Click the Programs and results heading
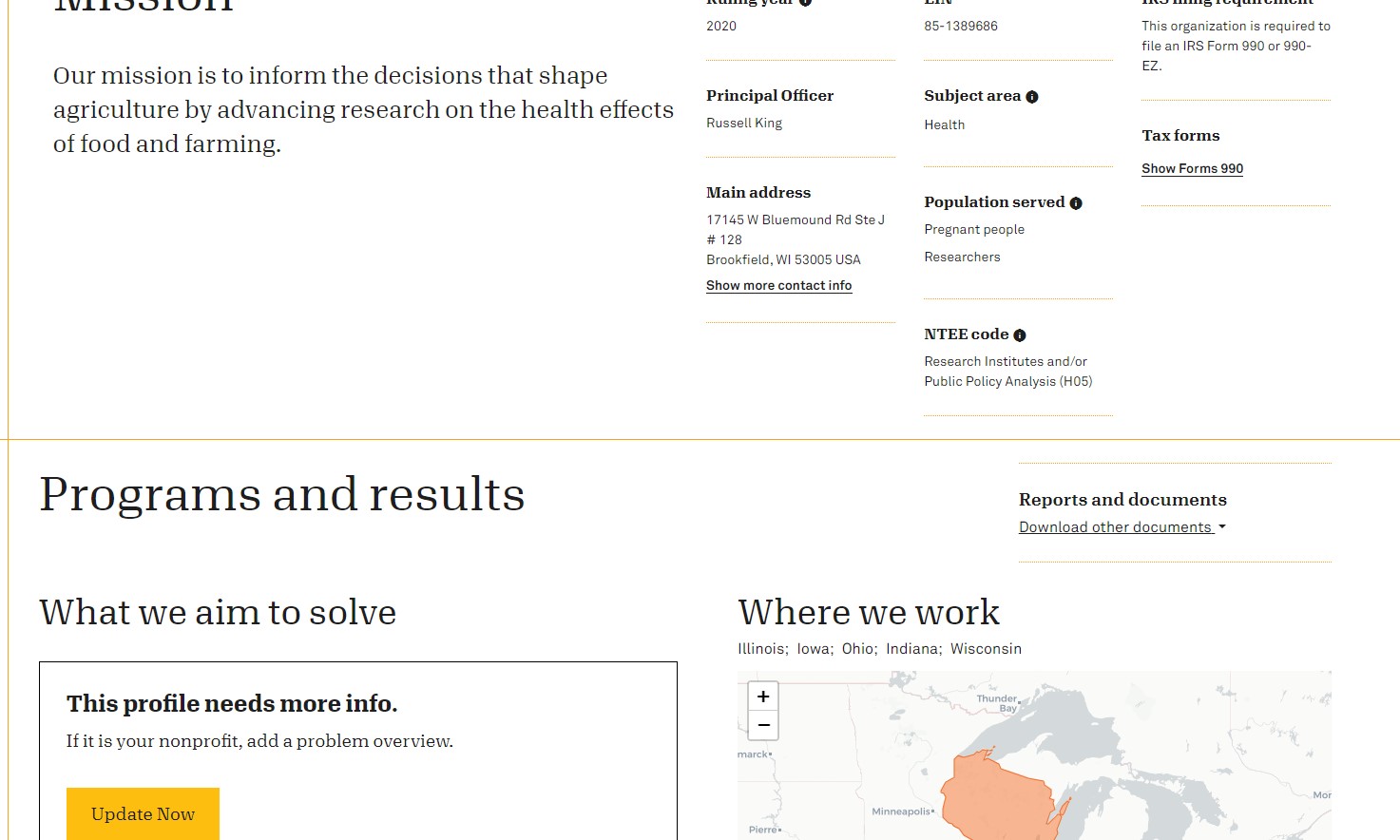This screenshot has width=1400, height=840. tap(282, 494)
